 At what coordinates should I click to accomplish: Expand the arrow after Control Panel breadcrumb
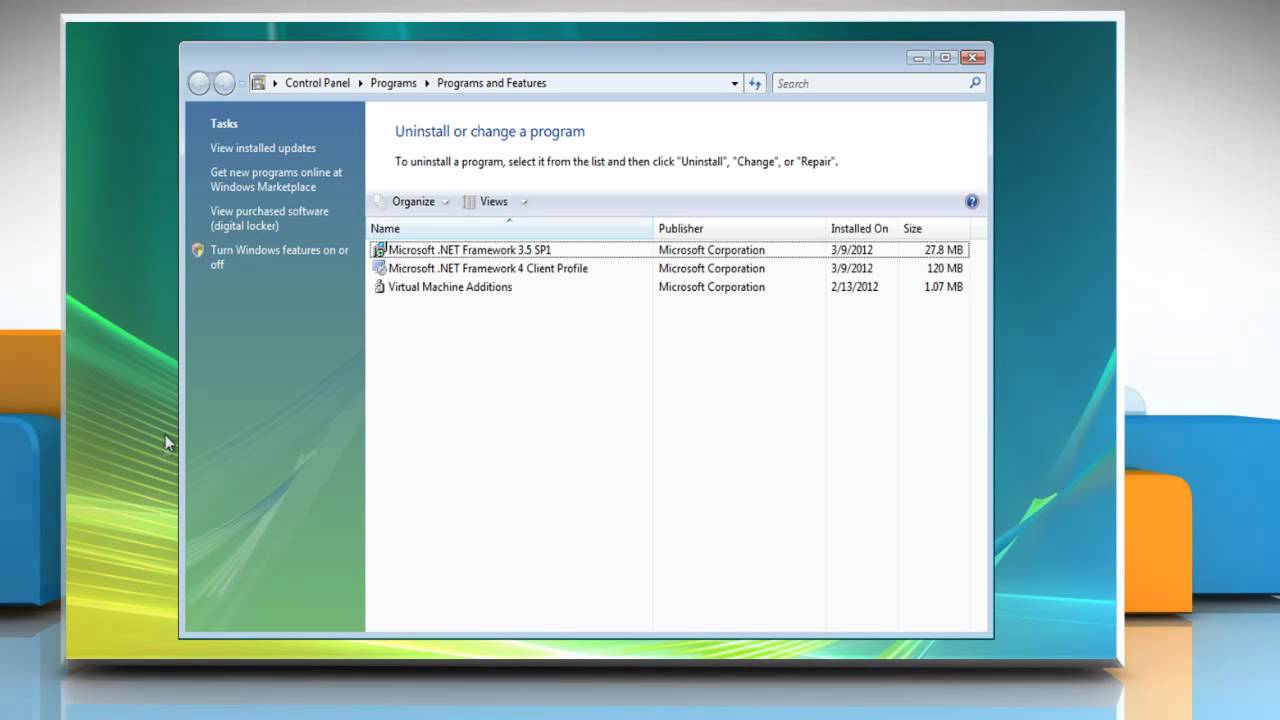pyautogui.click(x=361, y=83)
